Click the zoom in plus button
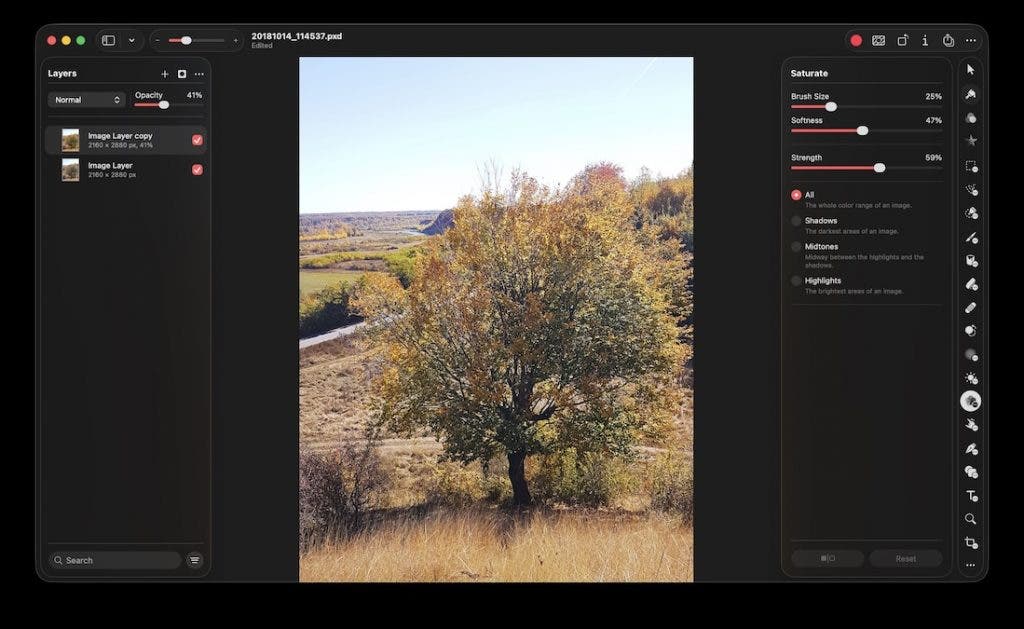The image size is (1024, 629). pyautogui.click(x=236, y=40)
